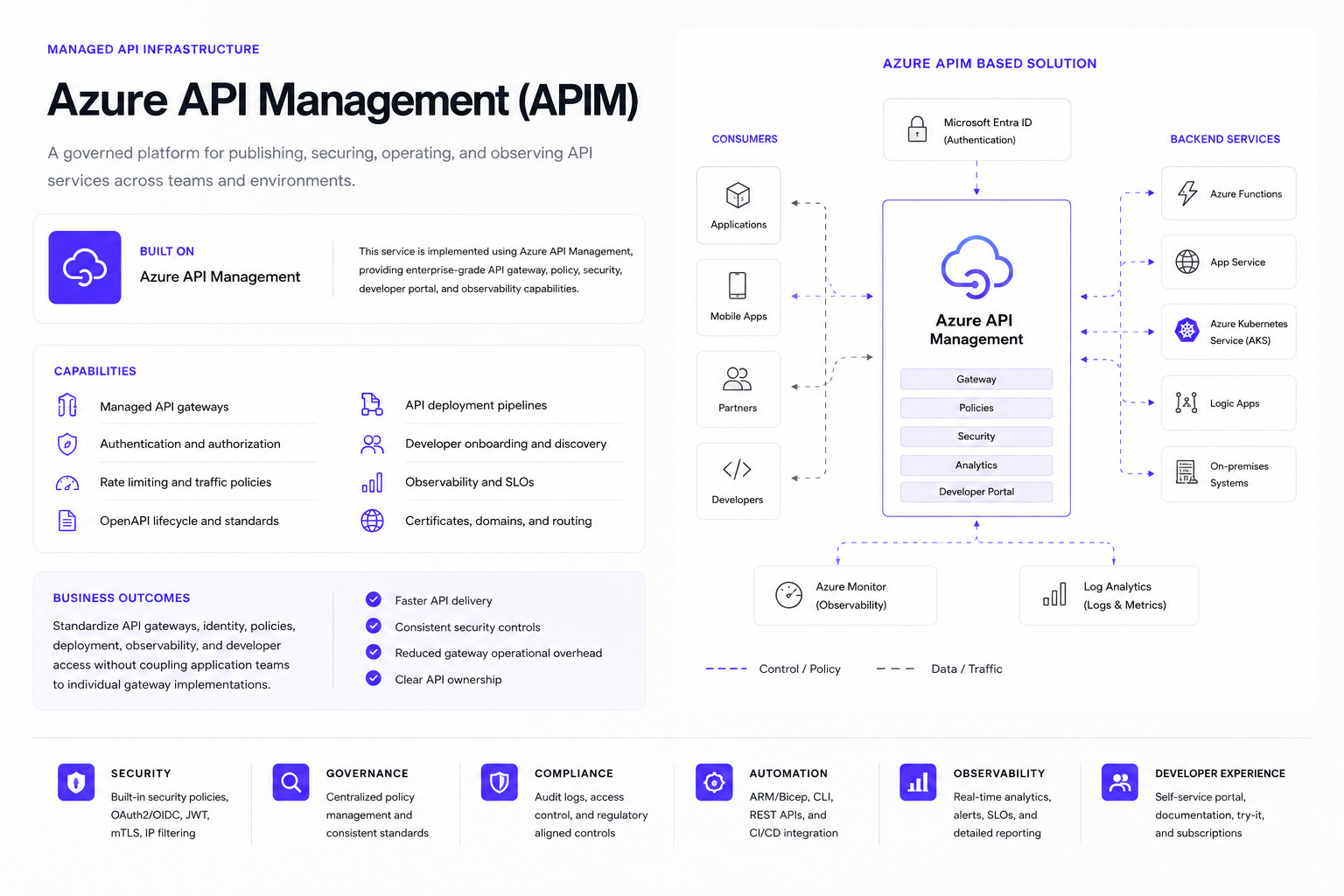Click the AUTOMATION footer heading
The width and height of the screenshot is (1344, 896).
(x=788, y=773)
